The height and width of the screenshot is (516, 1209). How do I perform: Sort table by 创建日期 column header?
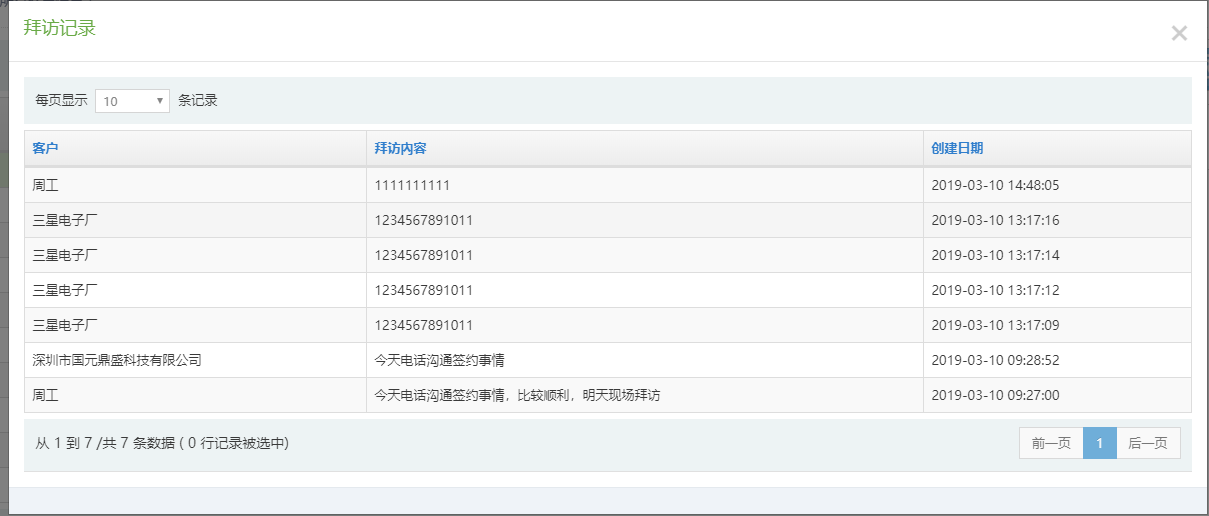pyautogui.click(x=957, y=148)
